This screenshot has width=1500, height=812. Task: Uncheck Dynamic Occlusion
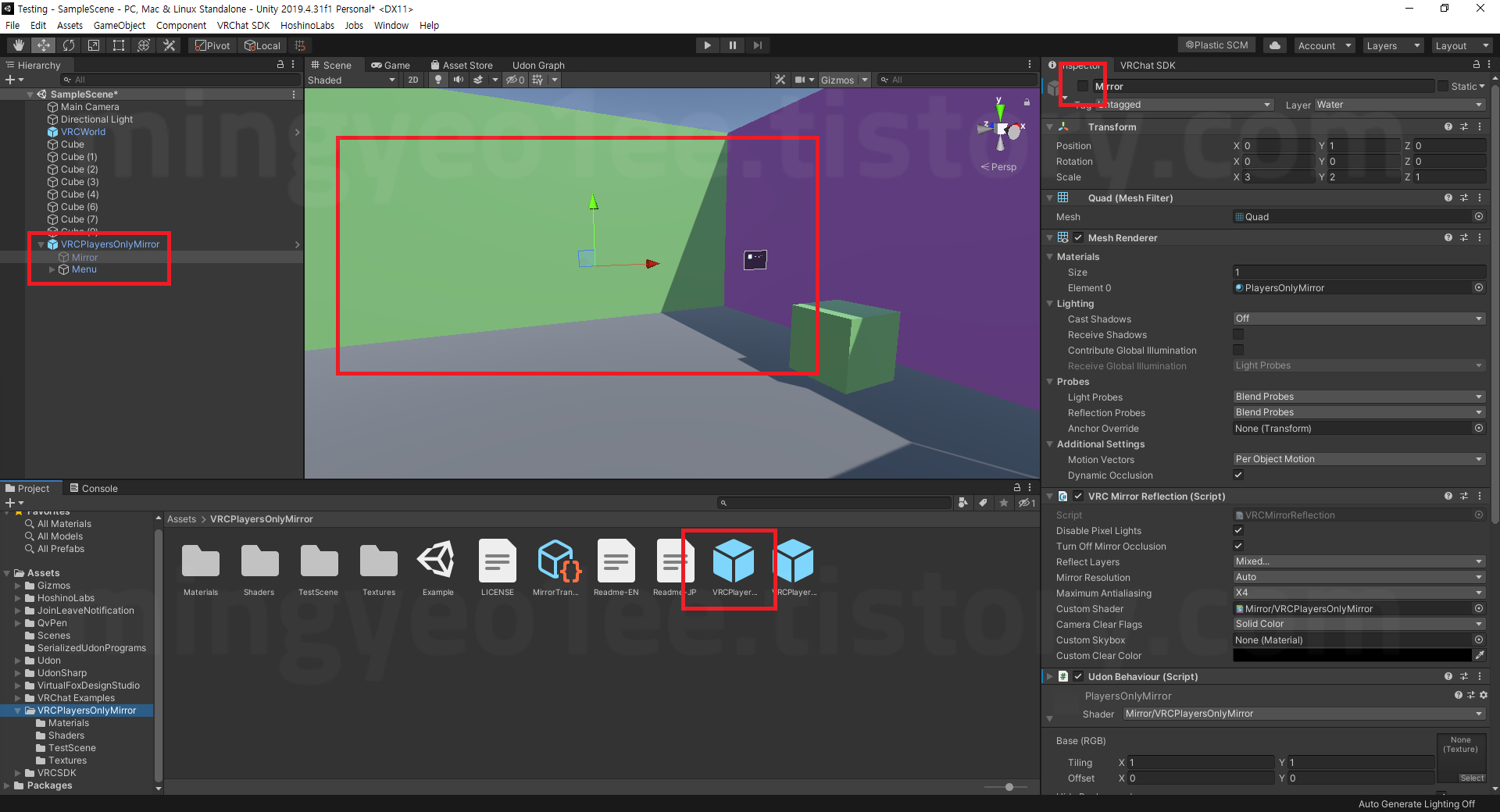point(1238,475)
